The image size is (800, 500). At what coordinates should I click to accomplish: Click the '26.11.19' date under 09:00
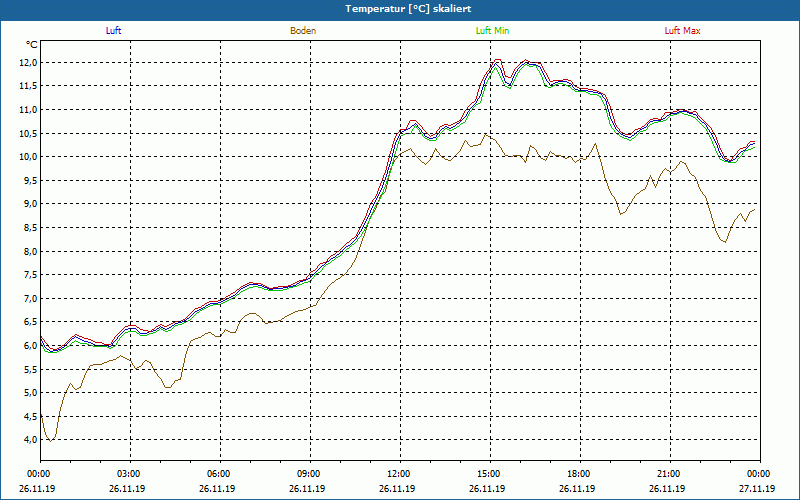(307, 489)
